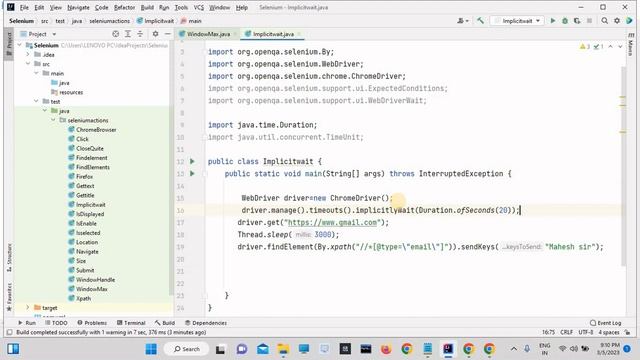This screenshot has width=640, height=360.
Task: Click the line separator CRLF in status bar
Action: (x=566, y=332)
